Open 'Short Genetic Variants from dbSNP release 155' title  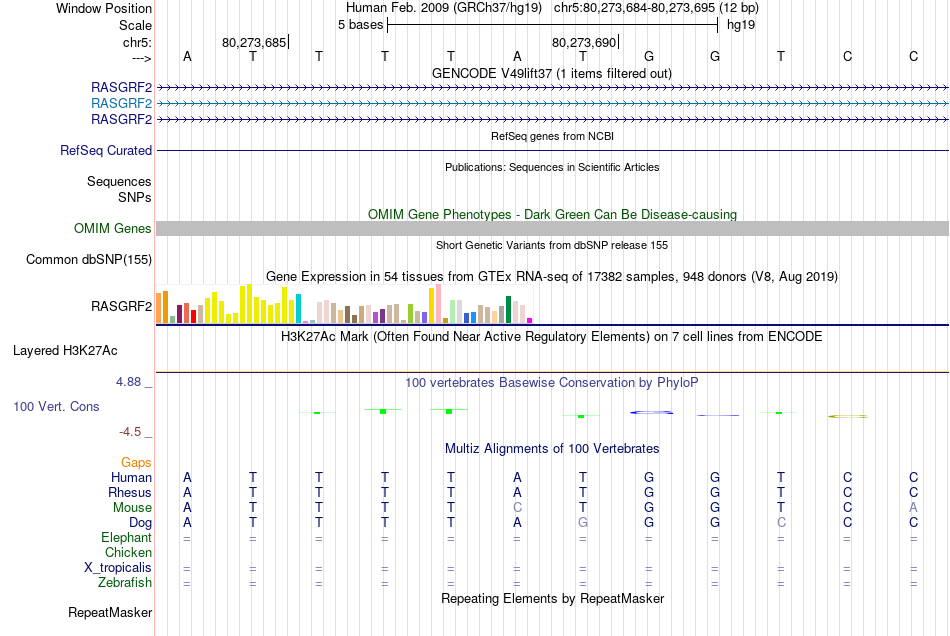552,245
